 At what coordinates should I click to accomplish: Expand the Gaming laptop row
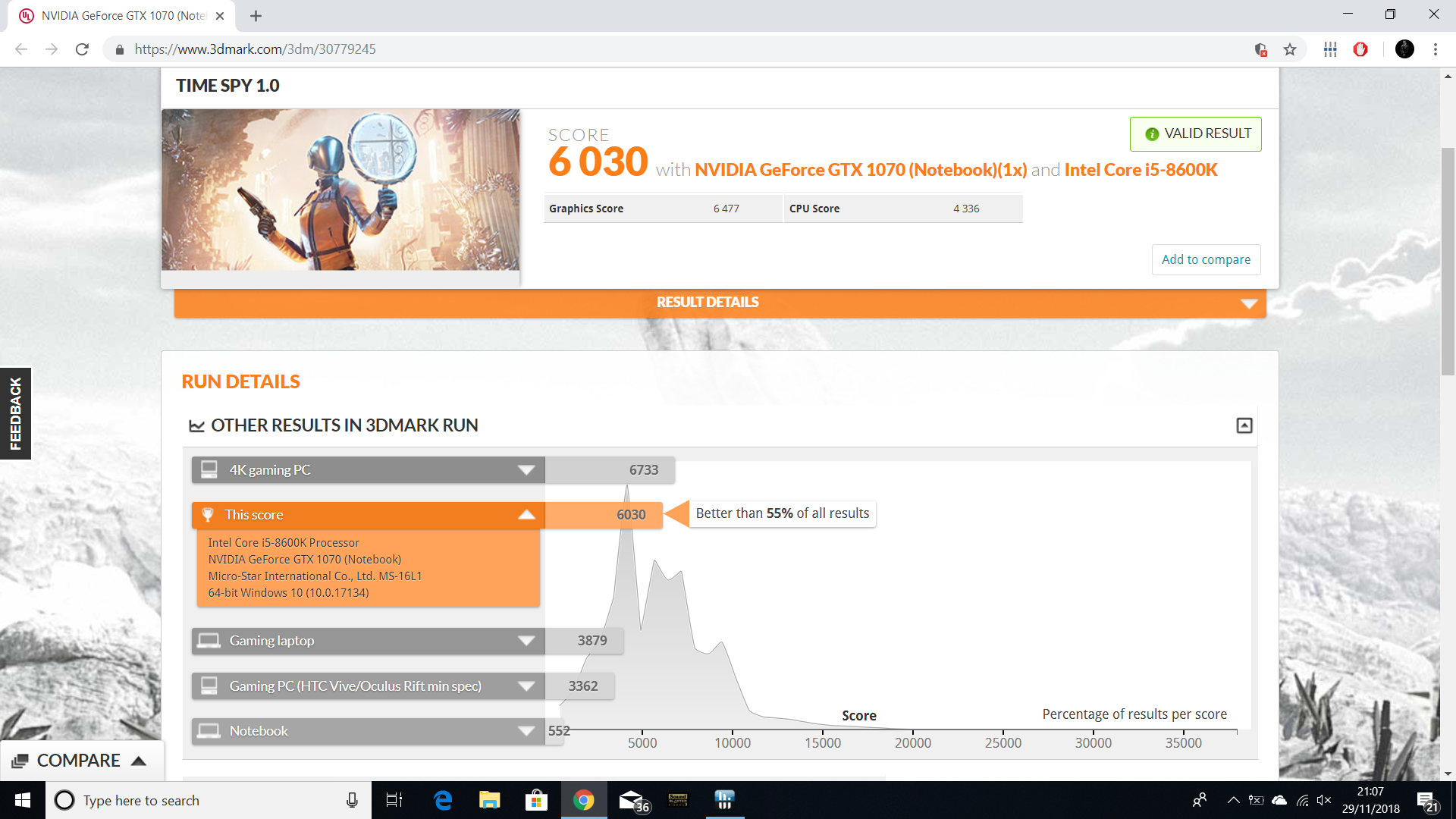368,641
